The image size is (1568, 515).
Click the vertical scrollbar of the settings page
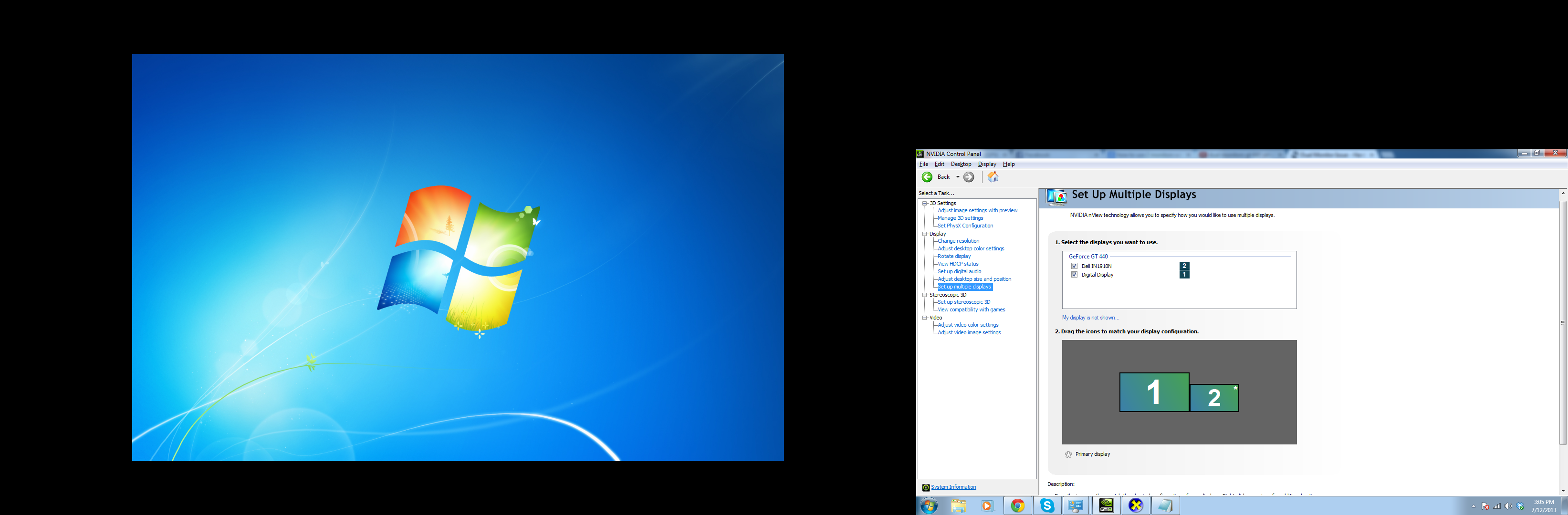(x=1563, y=322)
